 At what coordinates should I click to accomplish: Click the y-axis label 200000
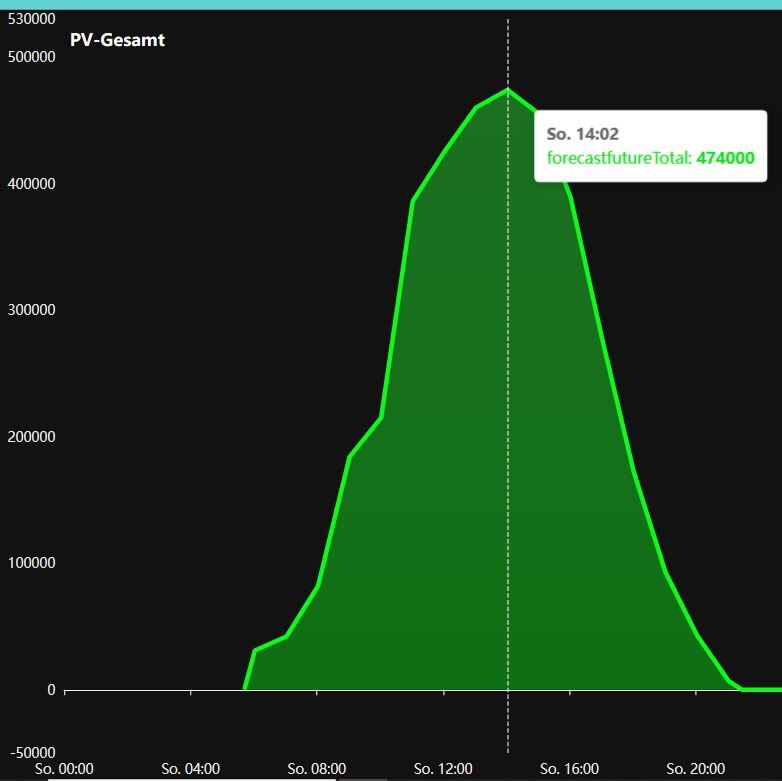click(x=31, y=437)
